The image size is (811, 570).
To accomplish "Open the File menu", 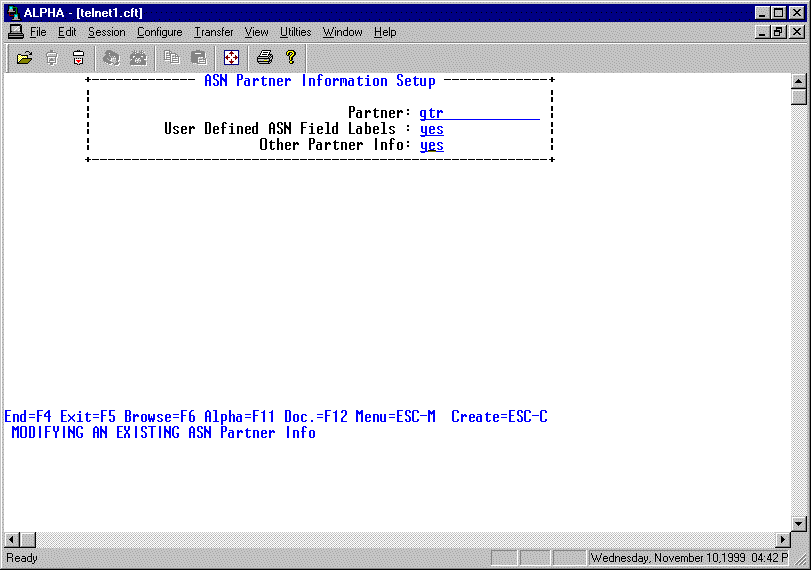I will (38, 32).
